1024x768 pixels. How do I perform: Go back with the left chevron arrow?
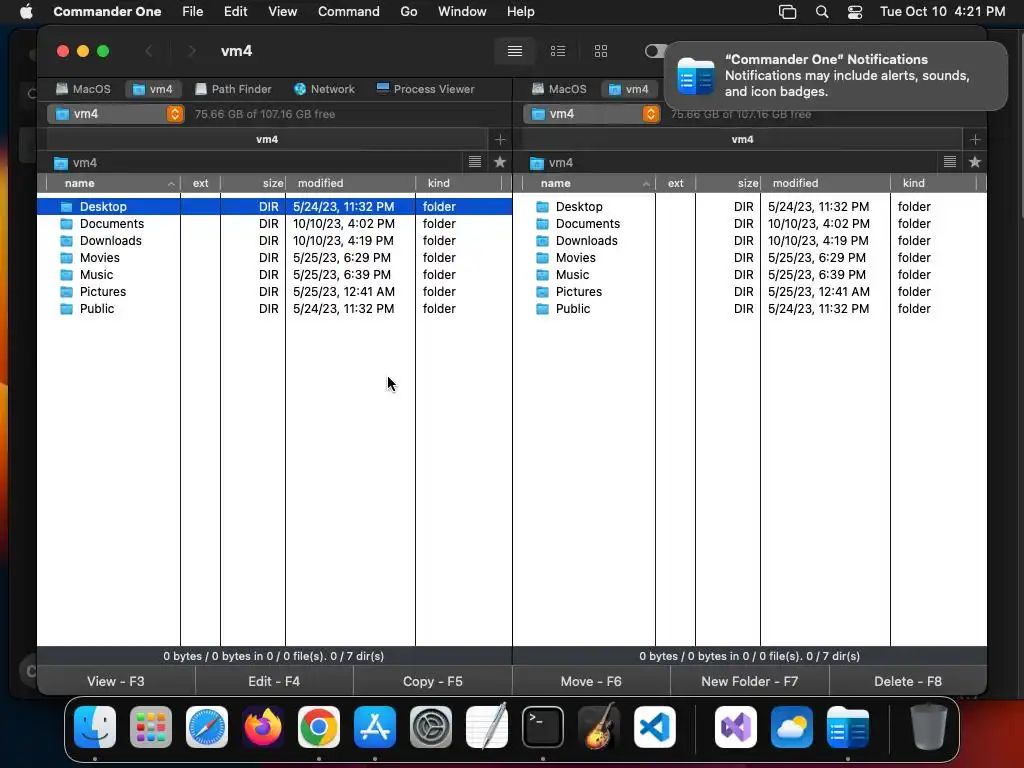pos(149,51)
